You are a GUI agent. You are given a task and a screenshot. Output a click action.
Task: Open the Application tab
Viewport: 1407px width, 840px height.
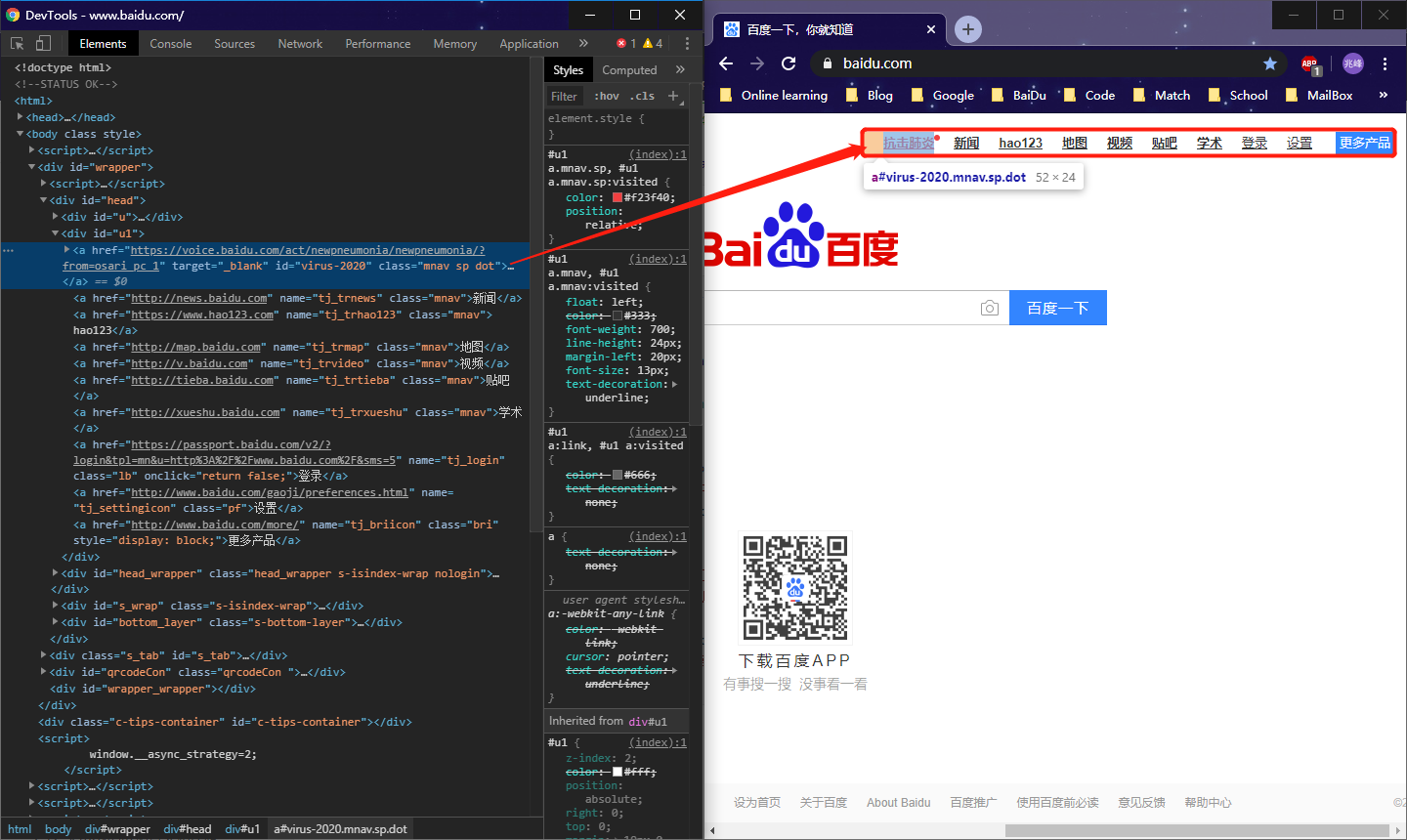click(x=529, y=43)
